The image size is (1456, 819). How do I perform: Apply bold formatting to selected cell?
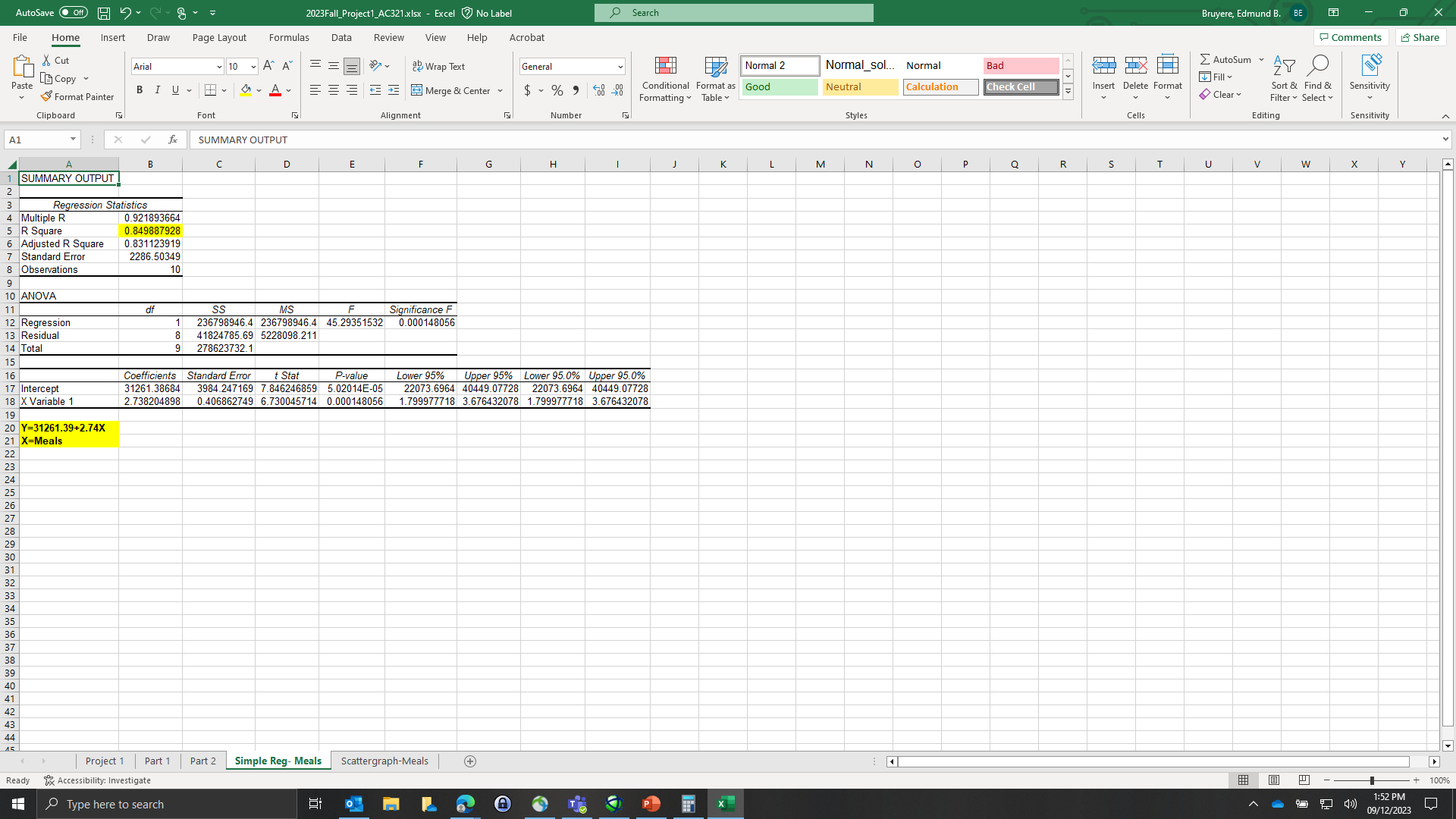click(140, 89)
